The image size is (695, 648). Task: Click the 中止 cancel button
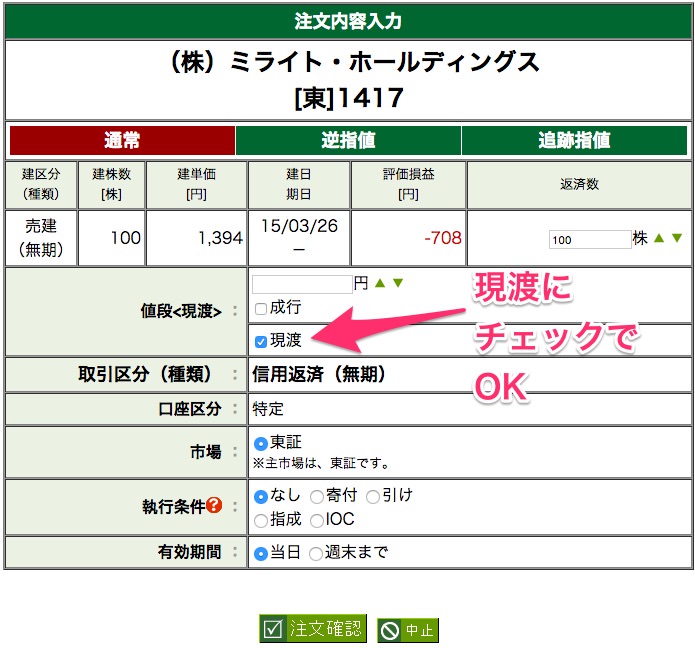(x=408, y=630)
